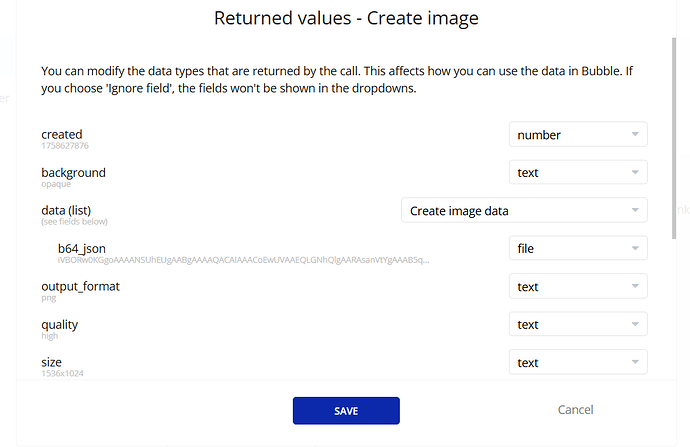Click the 'data (list)' field label

70,210
